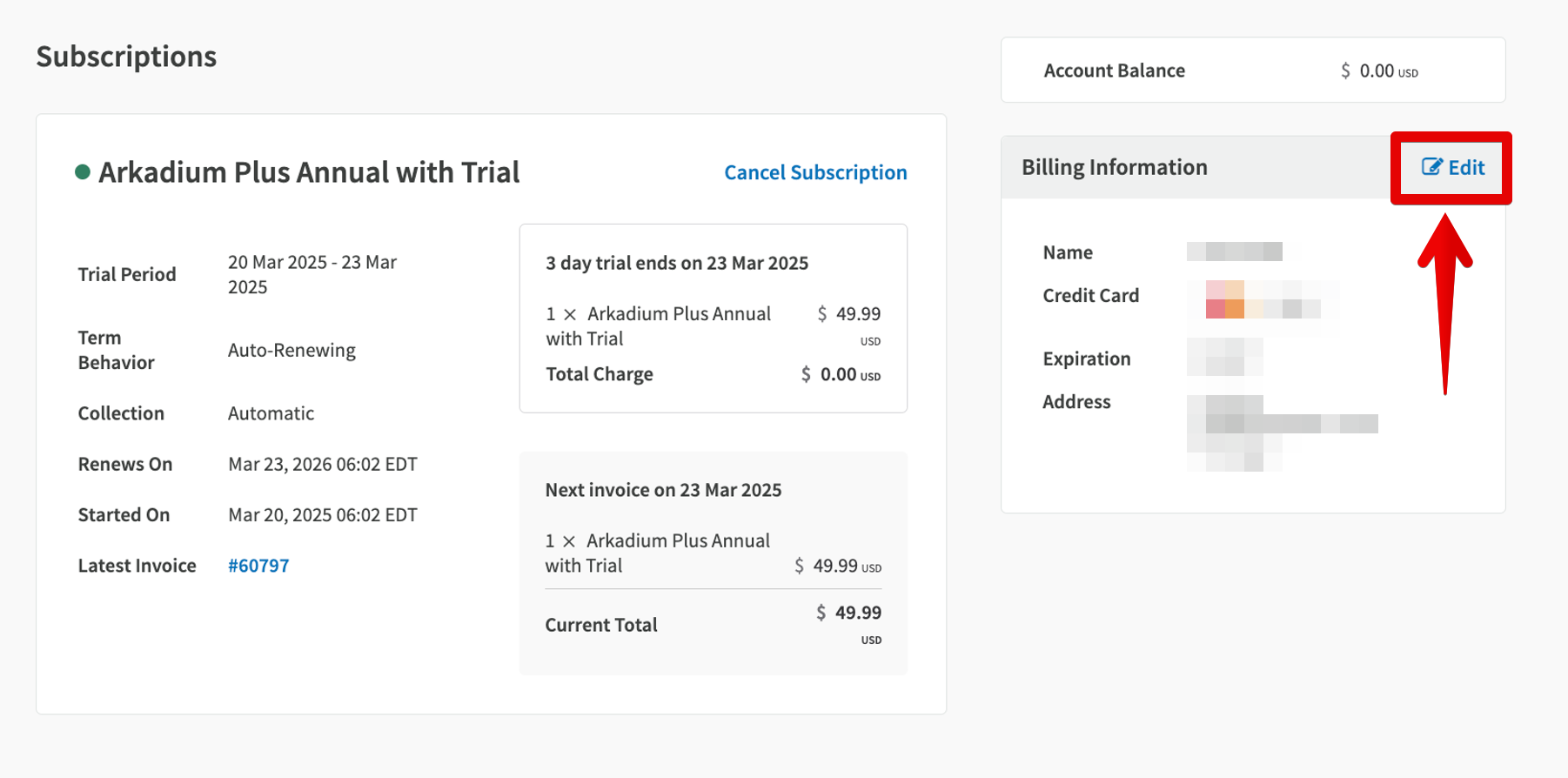
Task: Click the Address label
Action: click(x=1076, y=402)
